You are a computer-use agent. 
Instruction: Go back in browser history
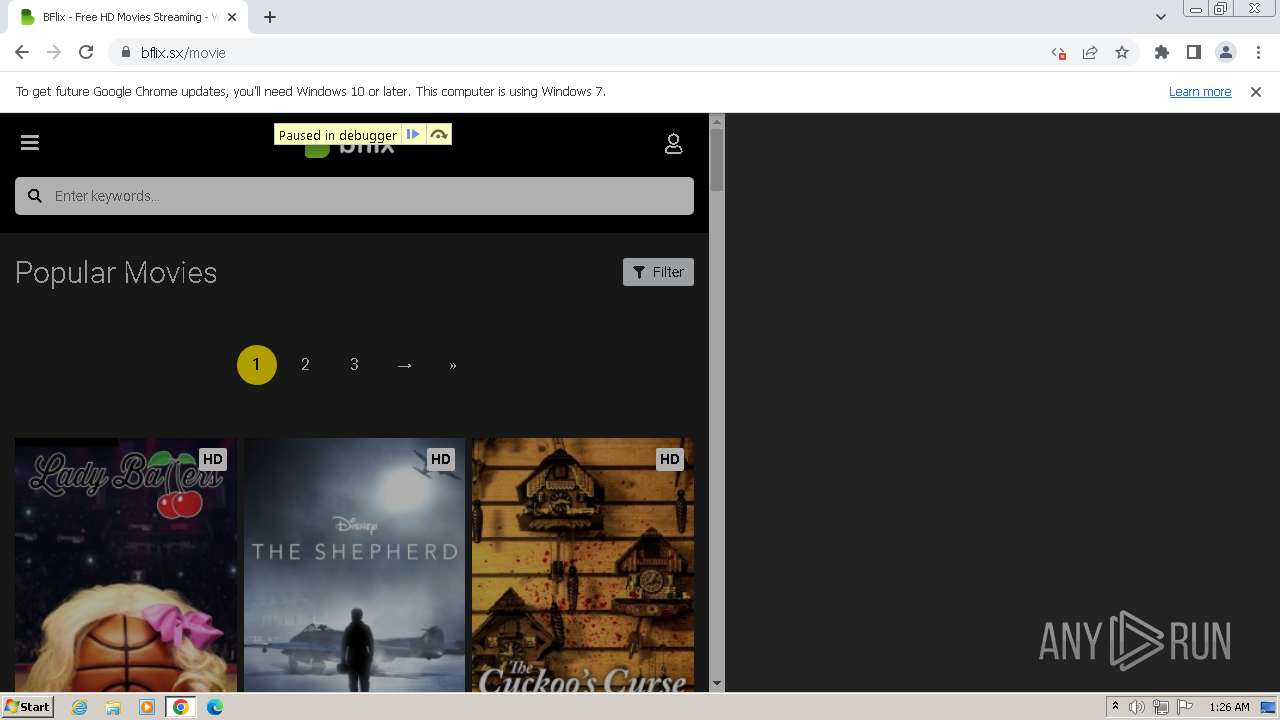coord(22,53)
